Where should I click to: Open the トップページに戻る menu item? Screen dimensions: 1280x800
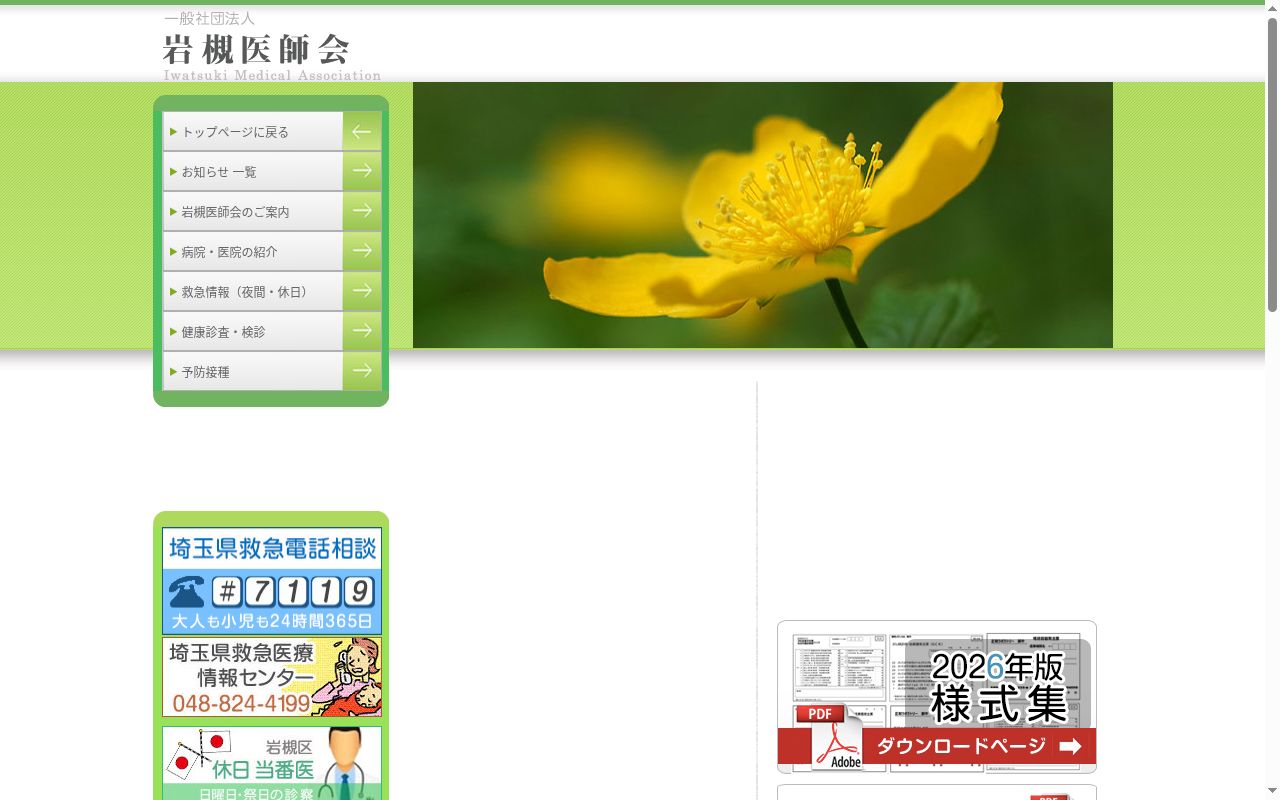272,131
